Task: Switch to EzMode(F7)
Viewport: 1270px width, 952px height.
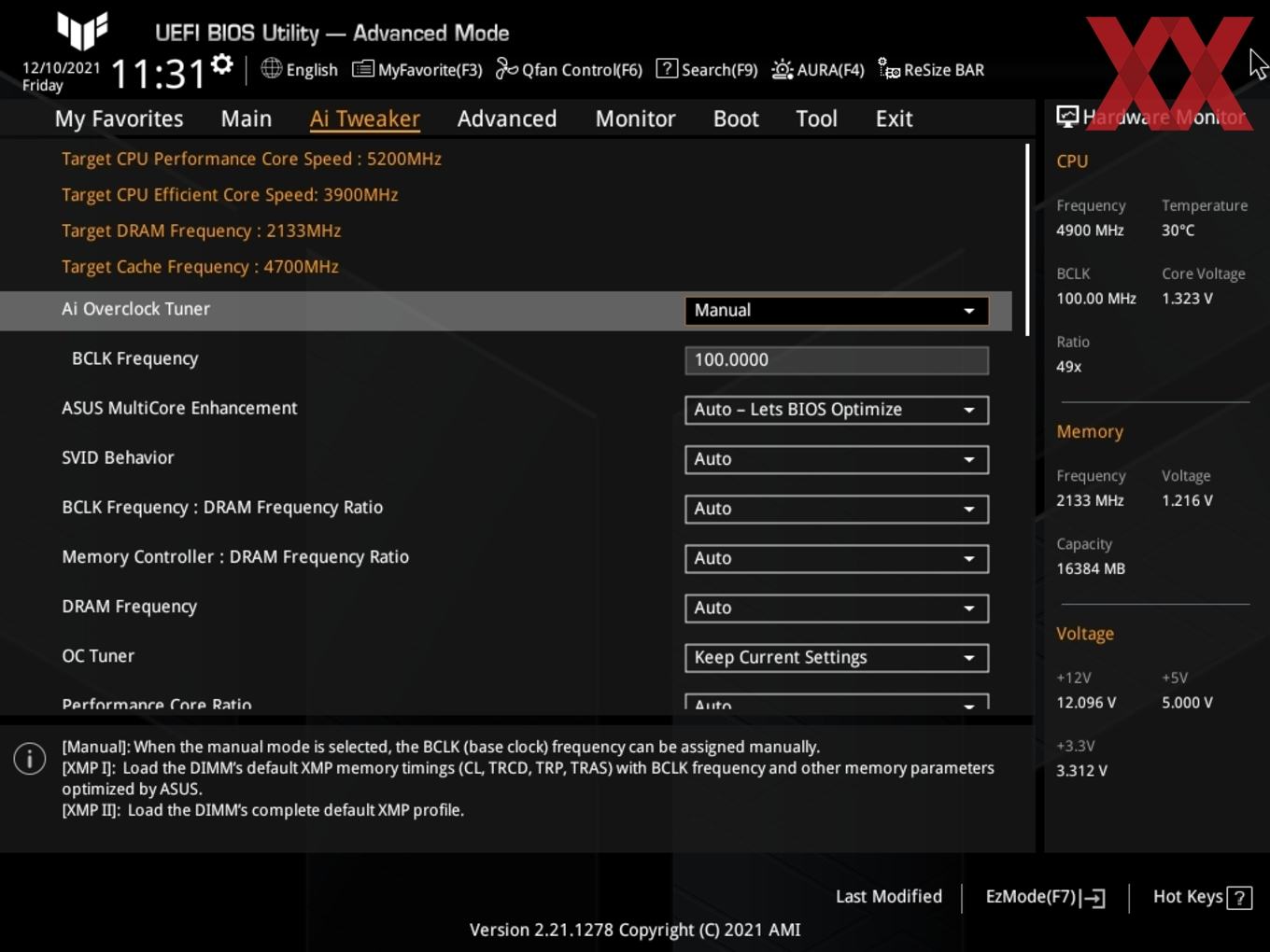Action: tap(1031, 896)
